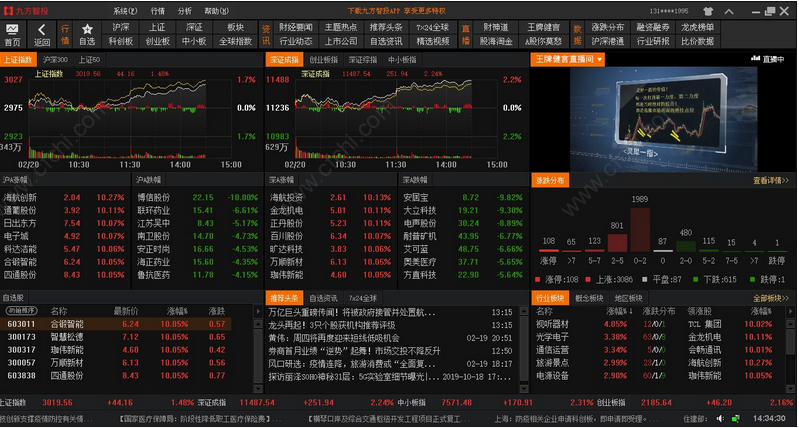Viewport: 799px width, 428px height.
Task: Click the green network connection icon
Action: pyautogui.click(x=735, y=418)
